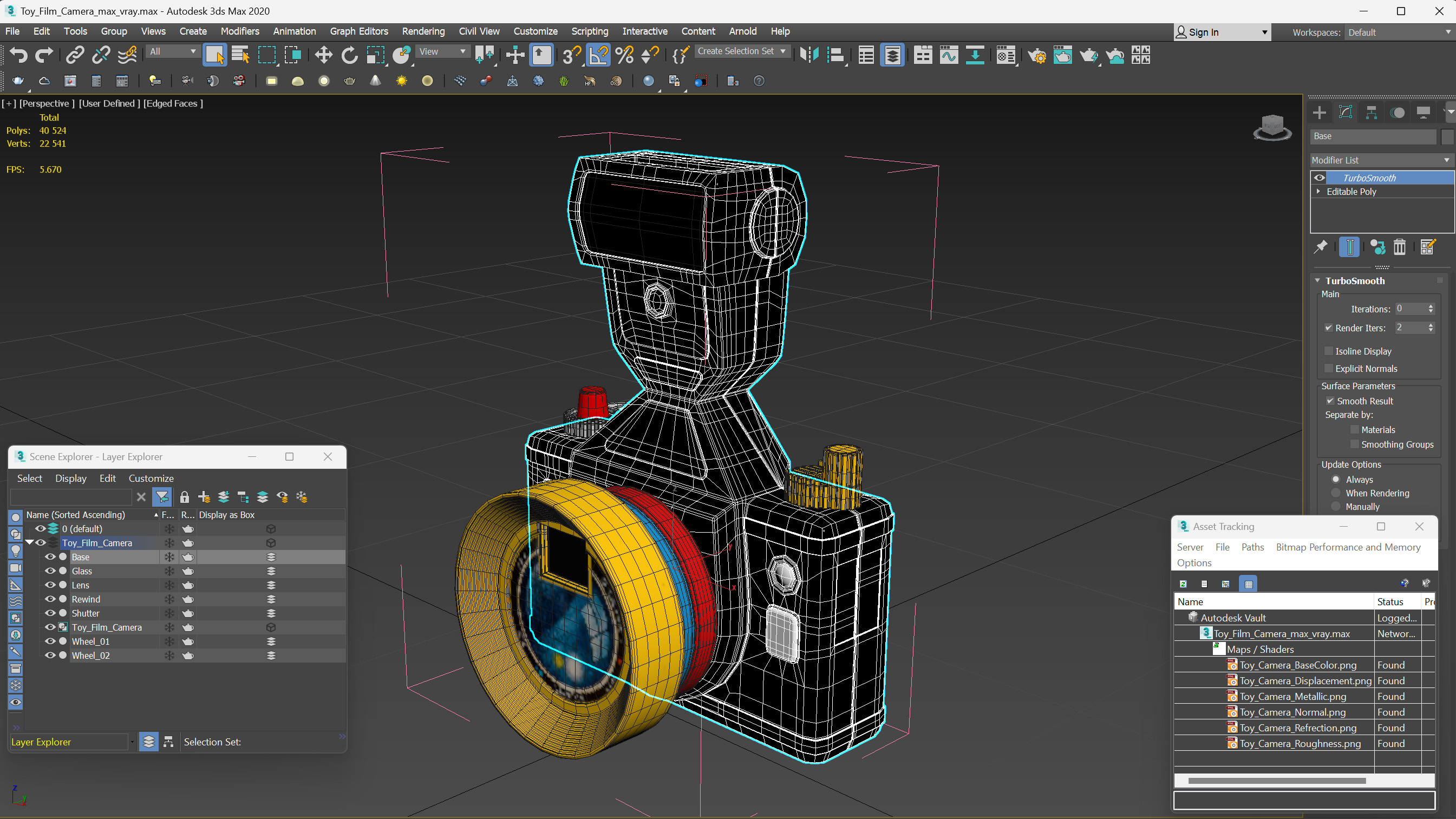Viewport: 1456px width, 819px height.
Task: Toggle visibility of Glass layer
Action: click(50, 571)
